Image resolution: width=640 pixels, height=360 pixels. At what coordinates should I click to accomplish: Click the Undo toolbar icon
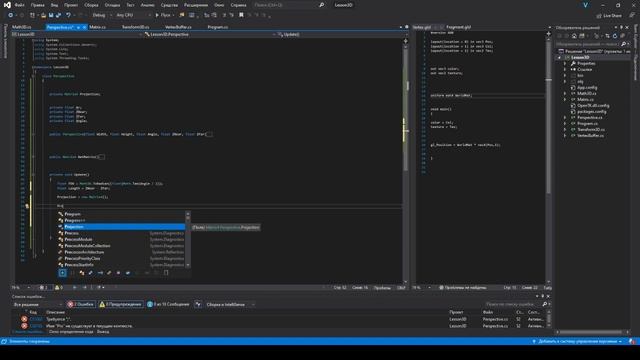[x=68, y=15]
